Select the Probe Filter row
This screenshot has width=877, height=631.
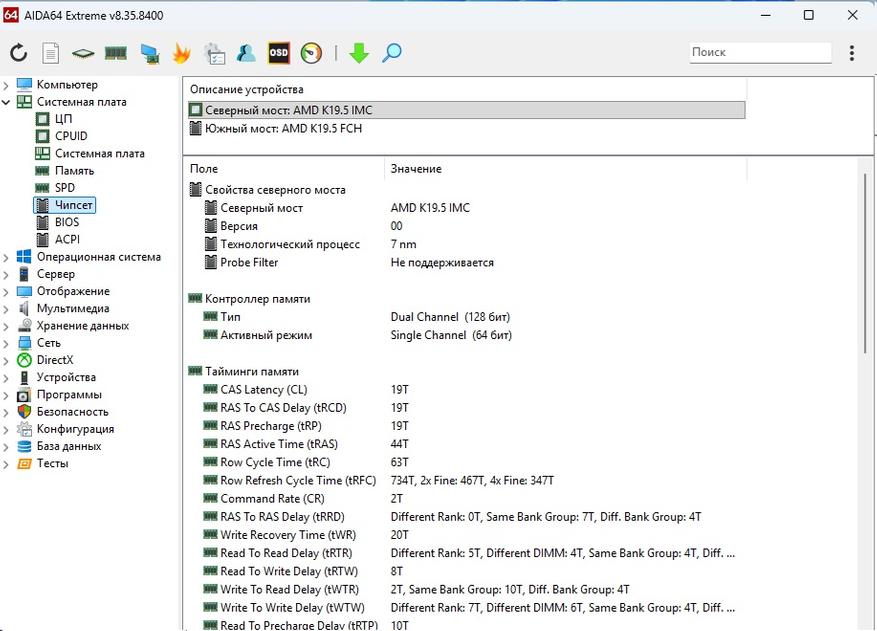point(466,263)
